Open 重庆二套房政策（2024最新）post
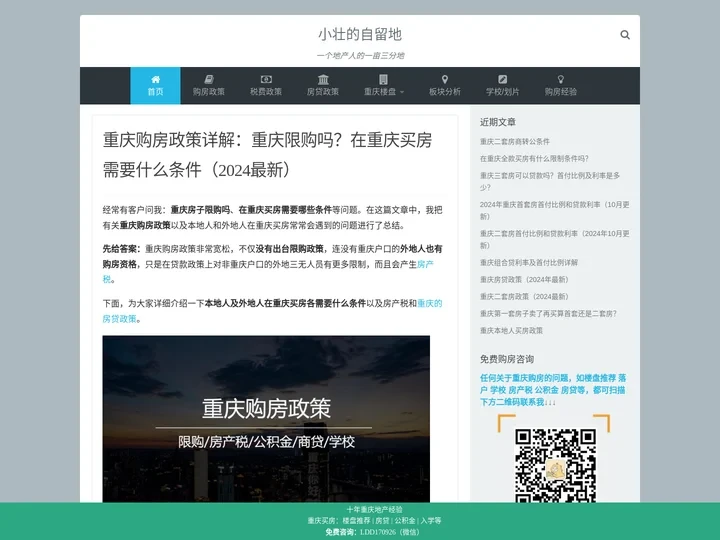The height and width of the screenshot is (540, 720). (524, 297)
